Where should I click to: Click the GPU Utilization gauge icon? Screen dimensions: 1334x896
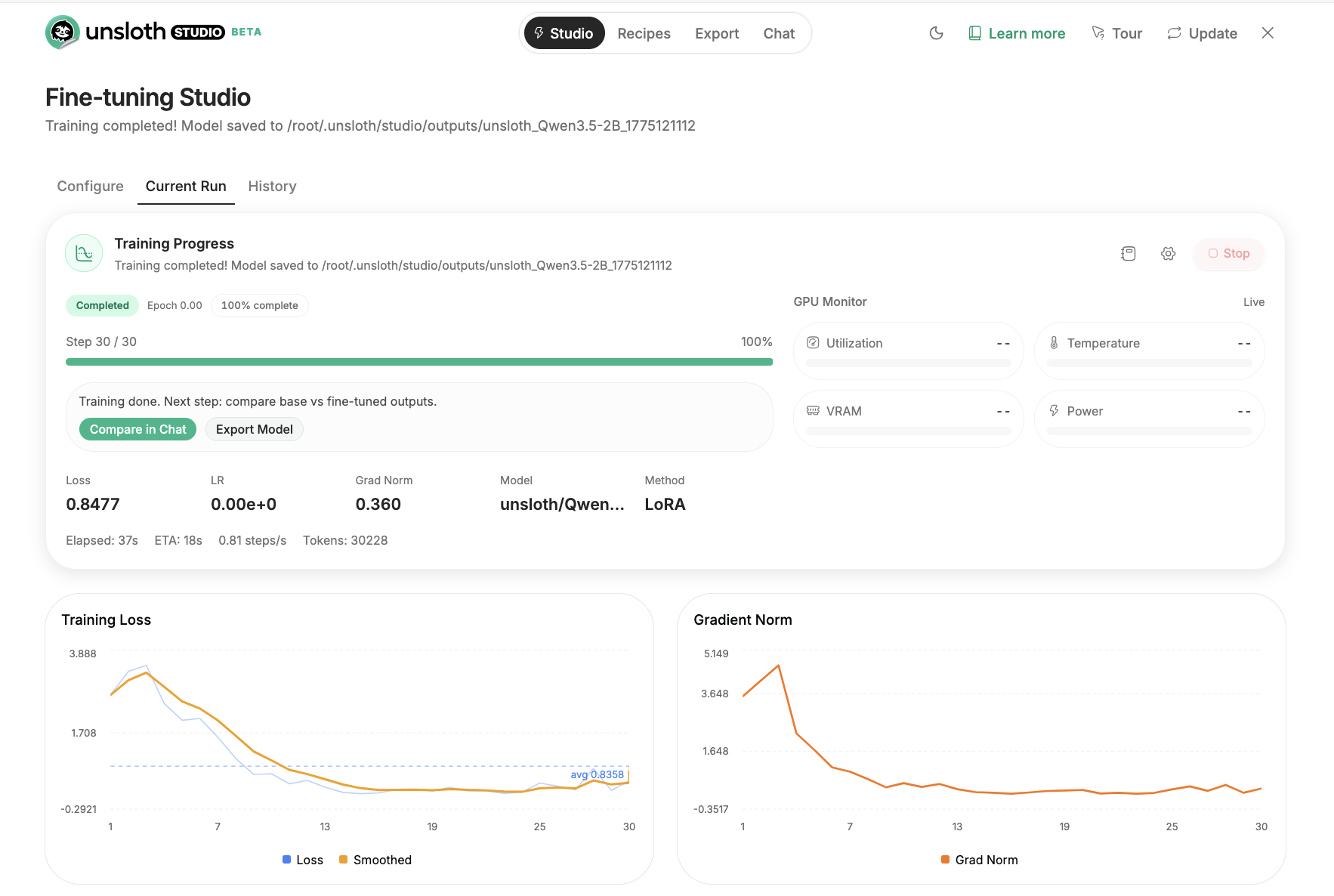[x=813, y=343]
